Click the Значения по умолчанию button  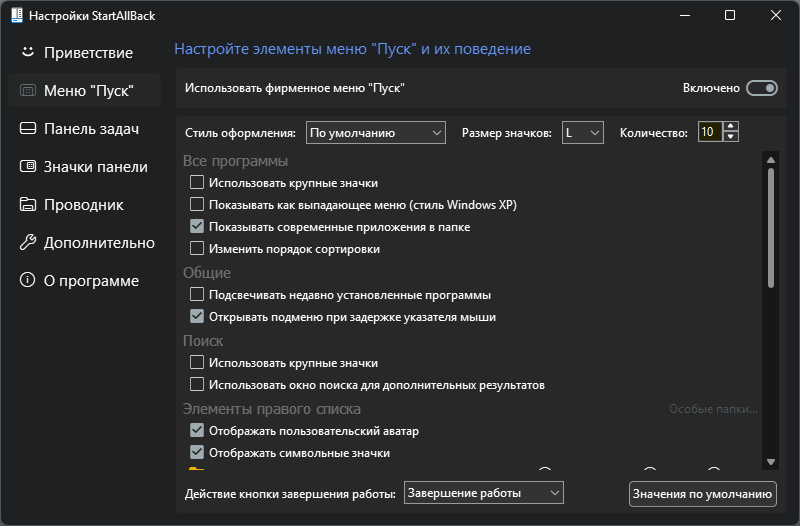[x=703, y=494]
